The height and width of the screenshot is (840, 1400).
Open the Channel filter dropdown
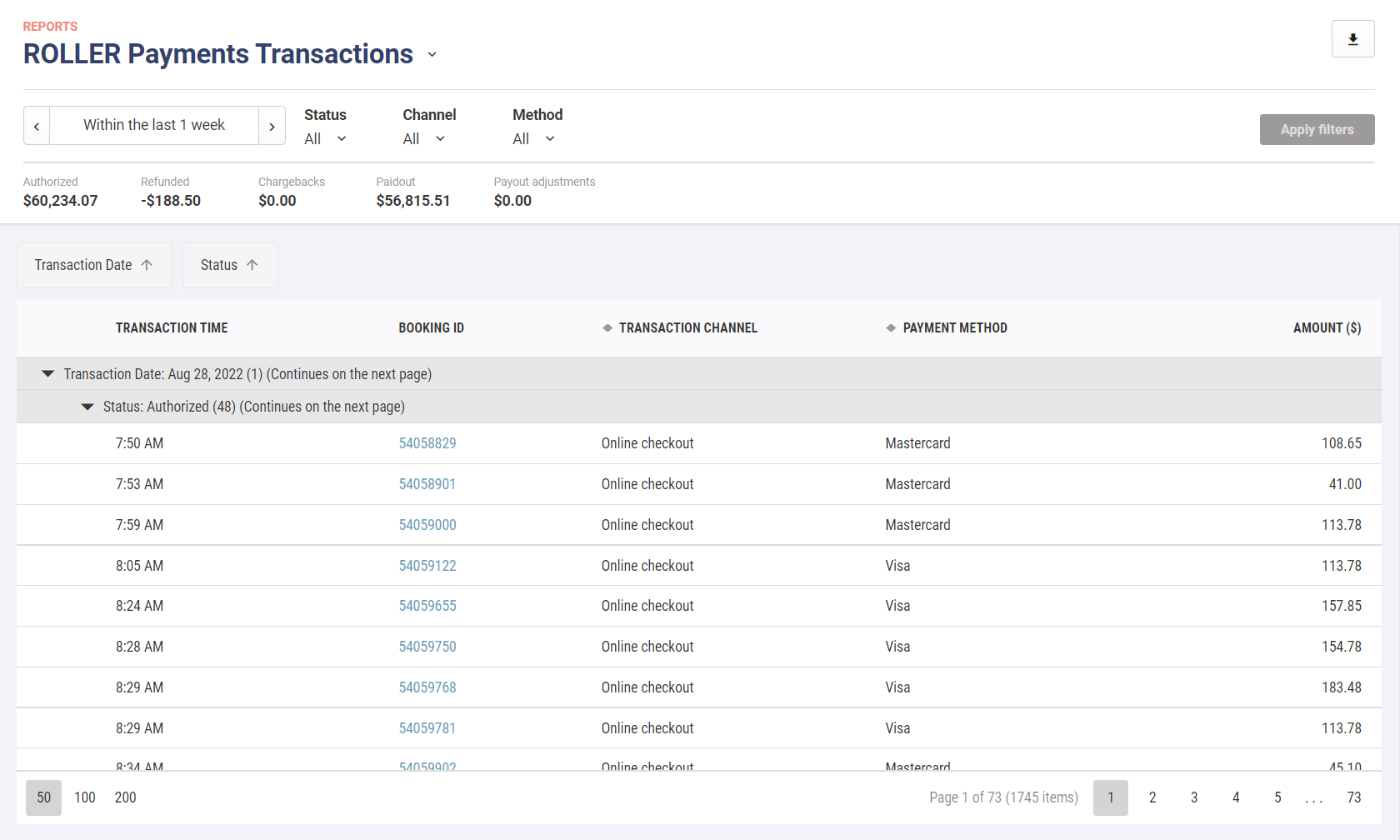pos(423,139)
